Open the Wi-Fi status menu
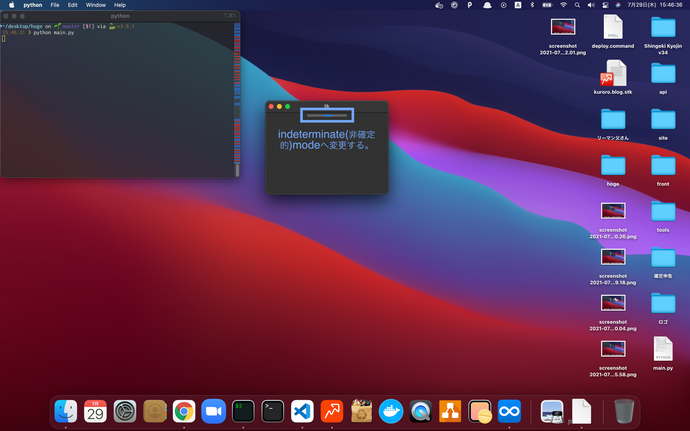The height and width of the screenshot is (431, 690). click(x=563, y=5)
